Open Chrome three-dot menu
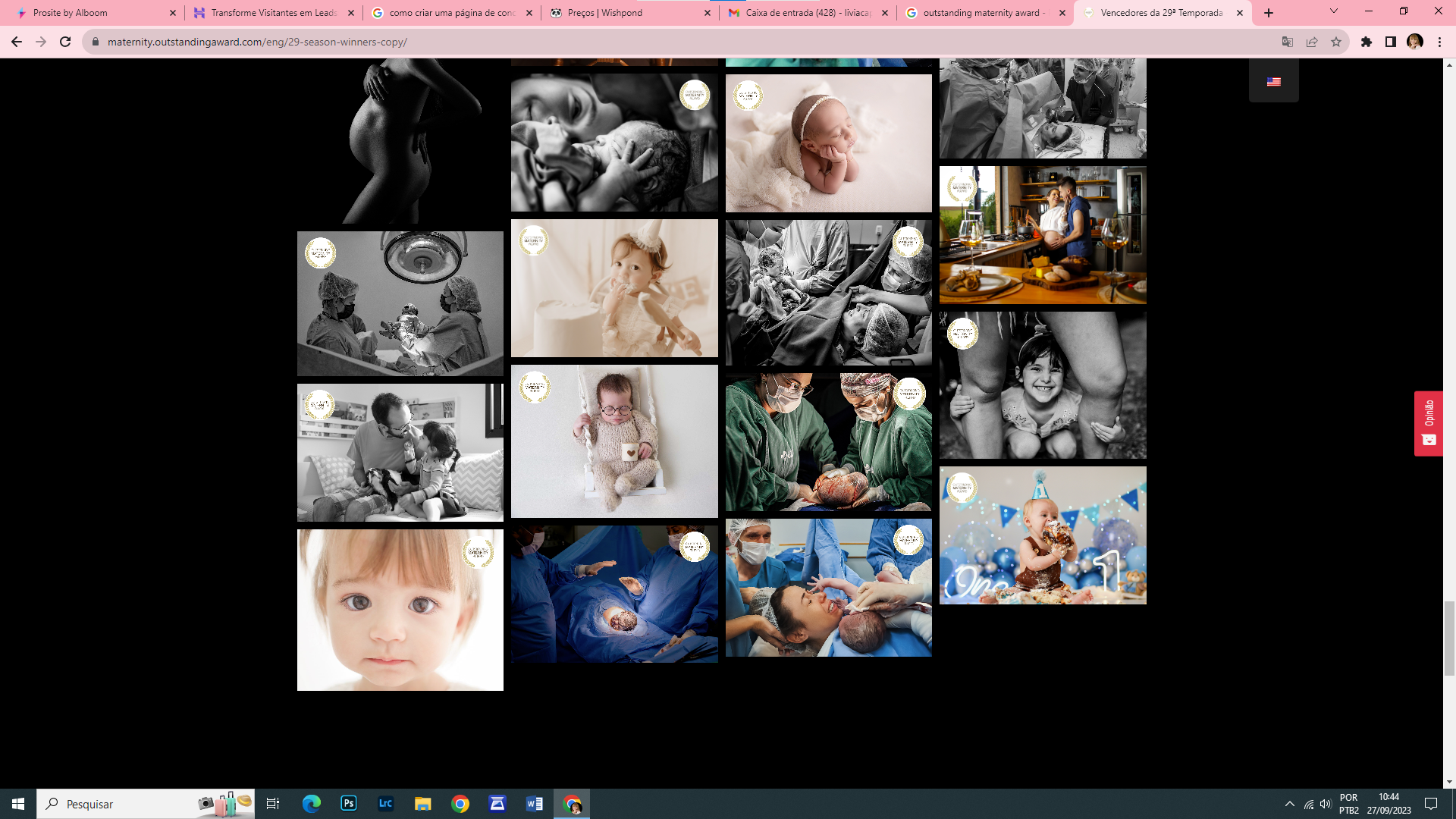This screenshot has height=819, width=1456. point(1439,42)
